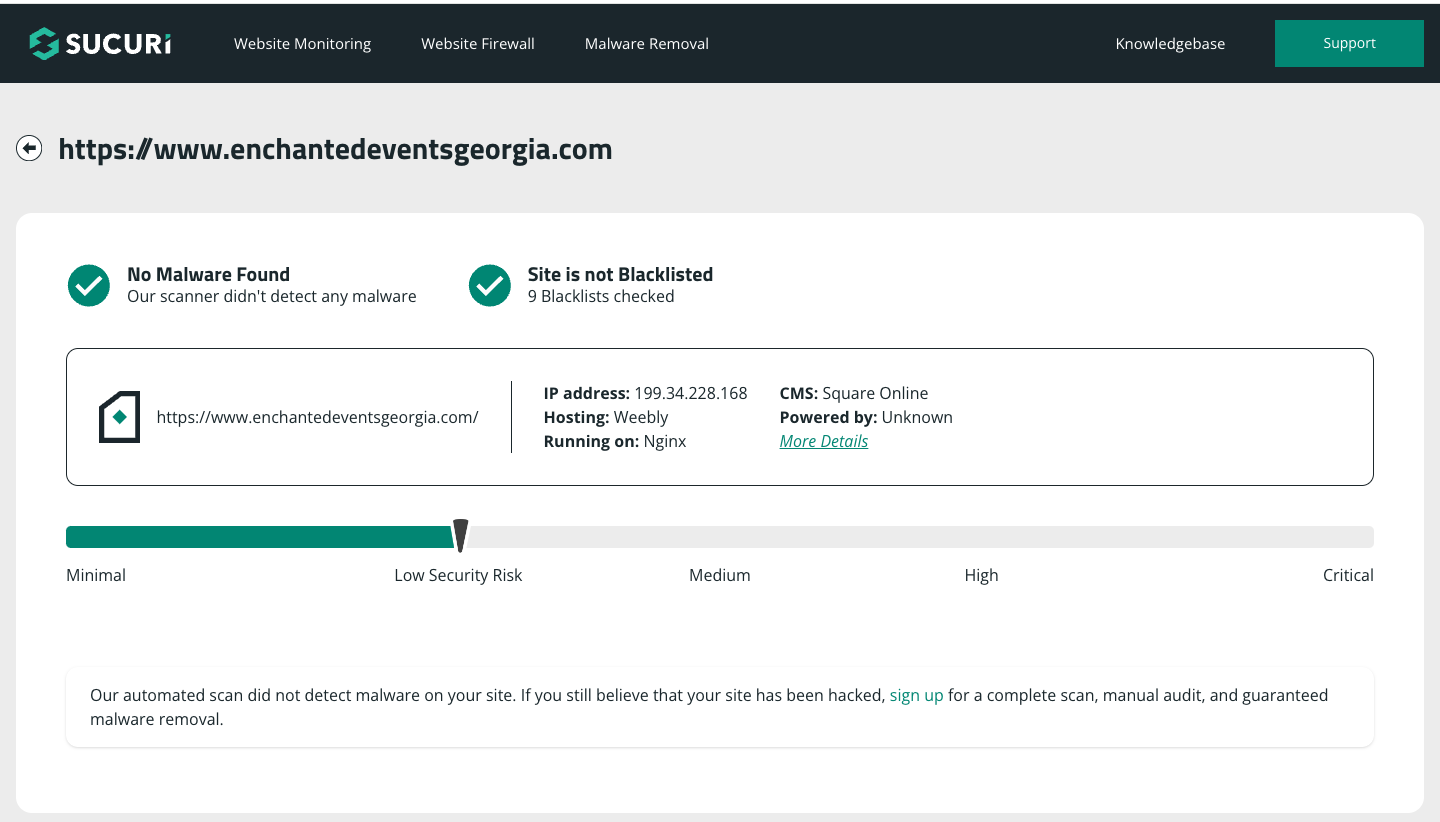Click the IP address 199.34.228.168
This screenshot has height=822, width=1440.
690,393
